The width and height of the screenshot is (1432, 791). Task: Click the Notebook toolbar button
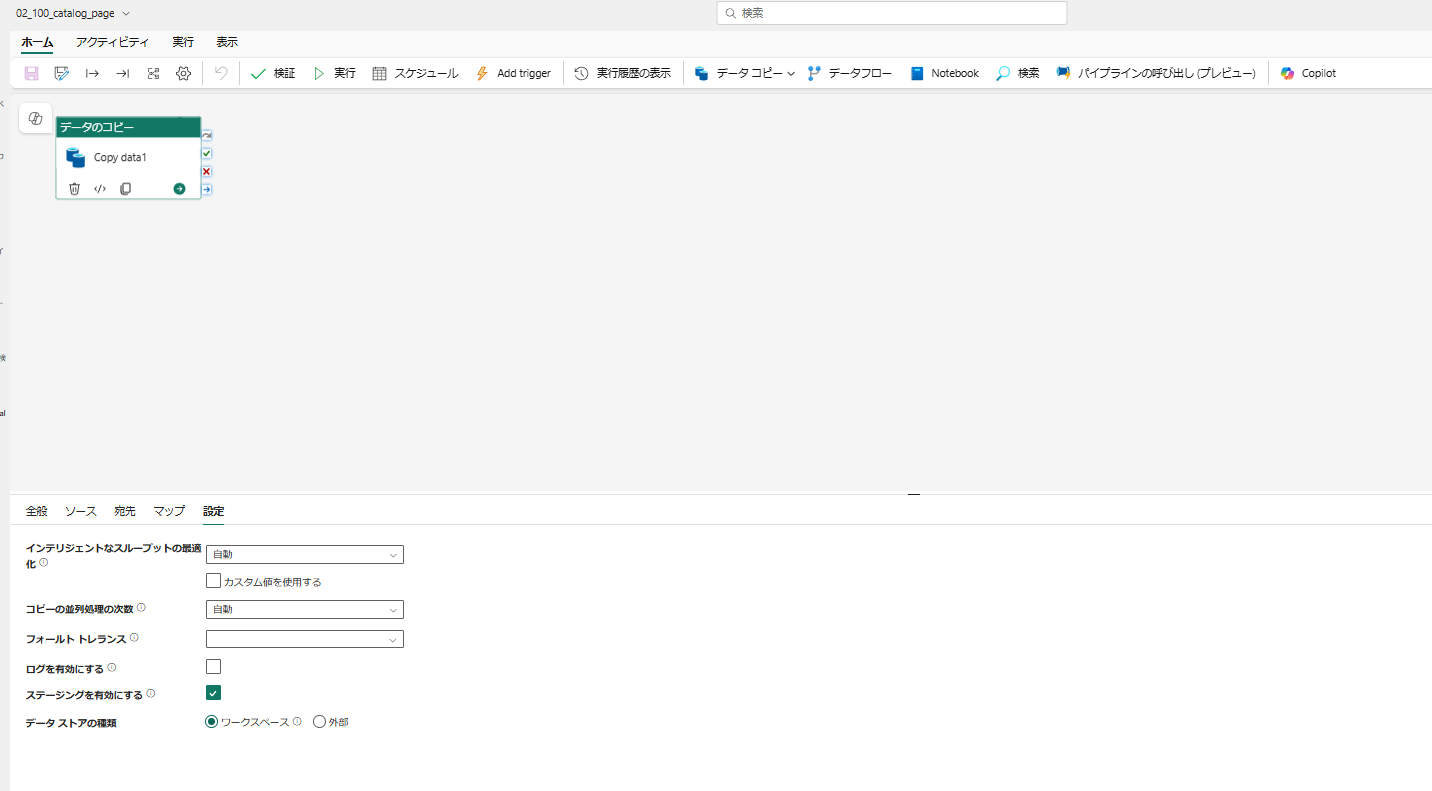(x=945, y=73)
